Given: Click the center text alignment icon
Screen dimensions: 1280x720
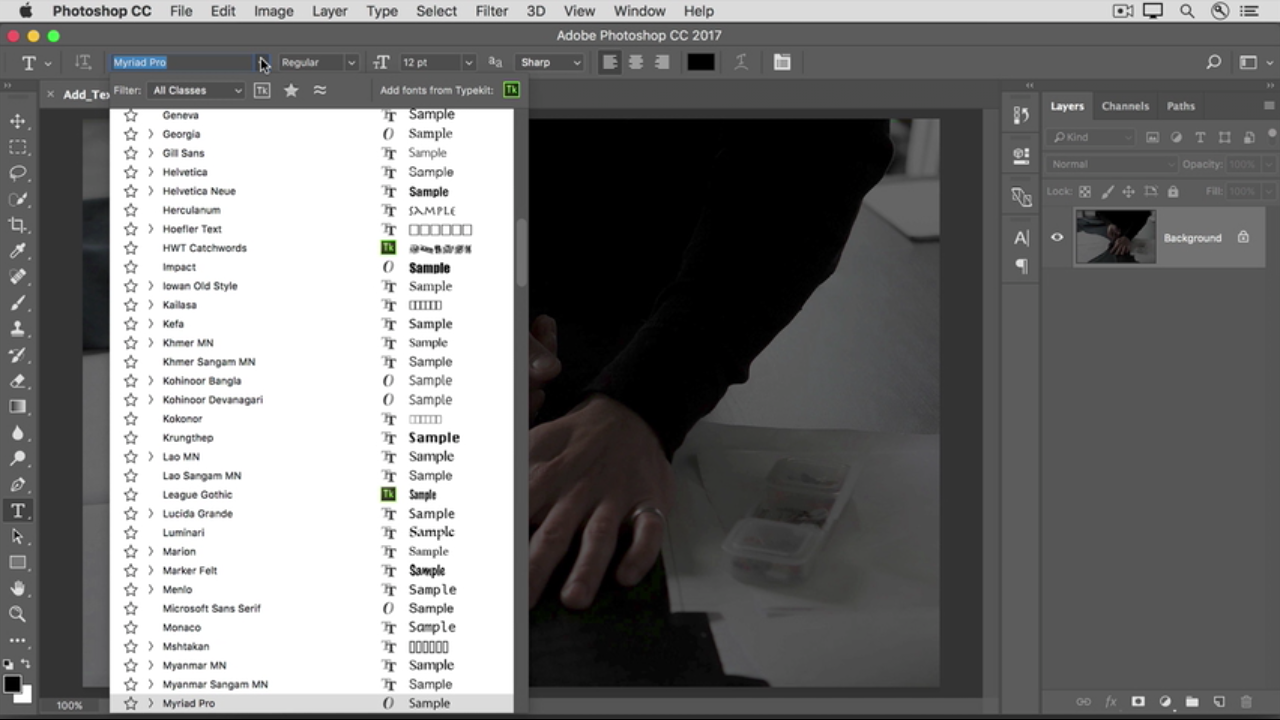Looking at the screenshot, I should 635,62.
